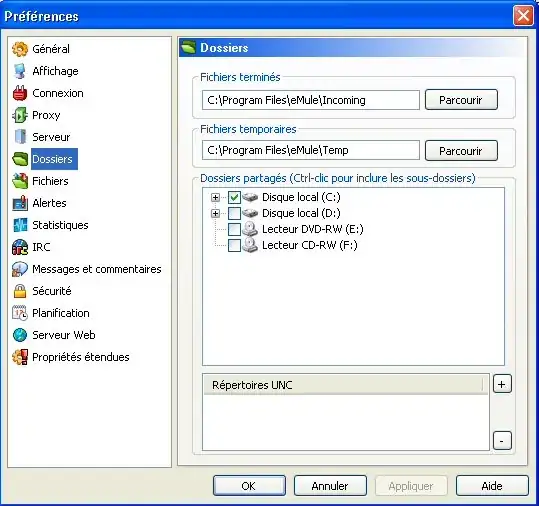Check the Lecteur DVD-RW (E:) checkbox
The height and width of the screenshot is (506, 539).
(234, 229)
